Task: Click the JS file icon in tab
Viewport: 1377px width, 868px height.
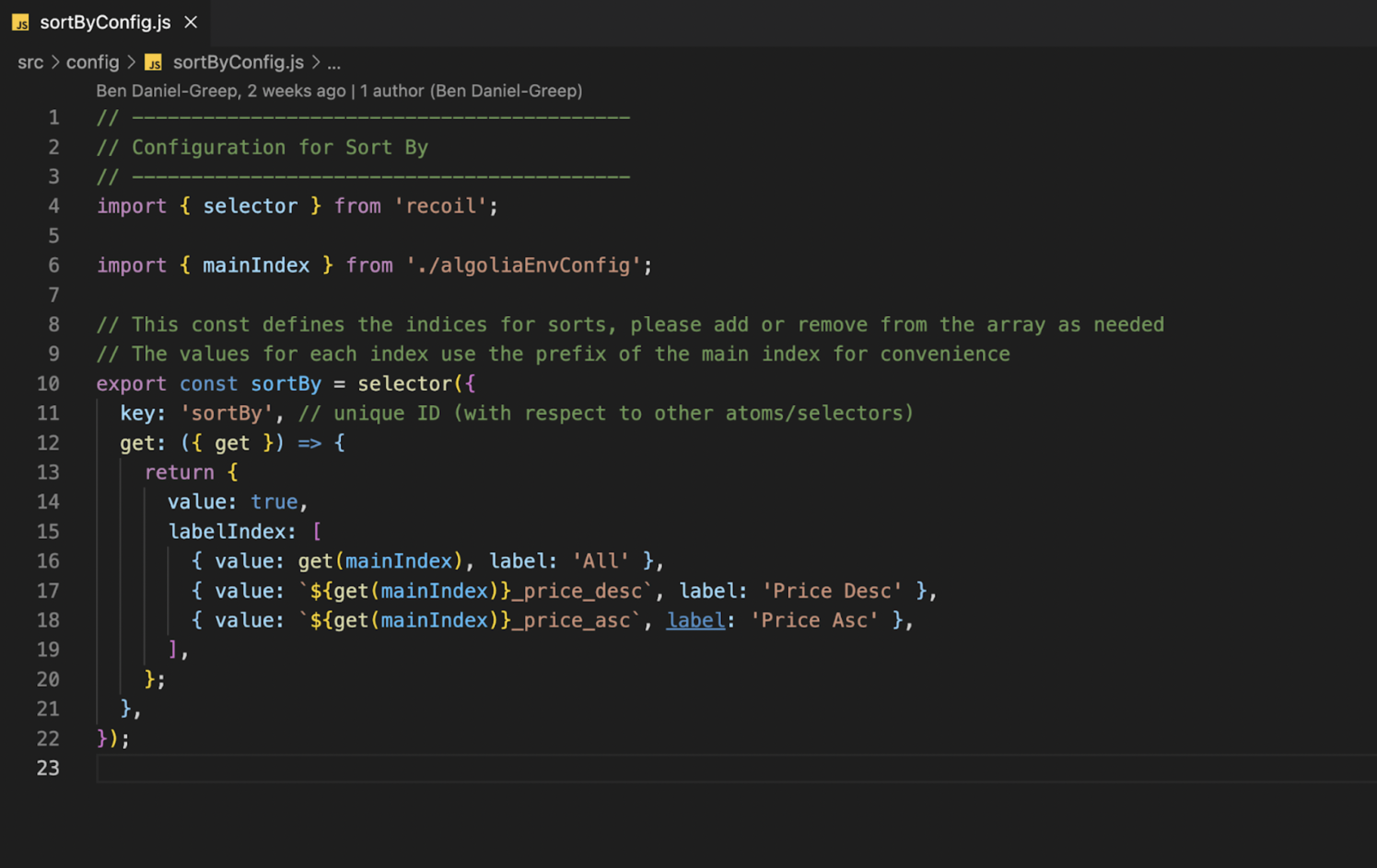Action: pyautogui.click(x=20, y=23)
